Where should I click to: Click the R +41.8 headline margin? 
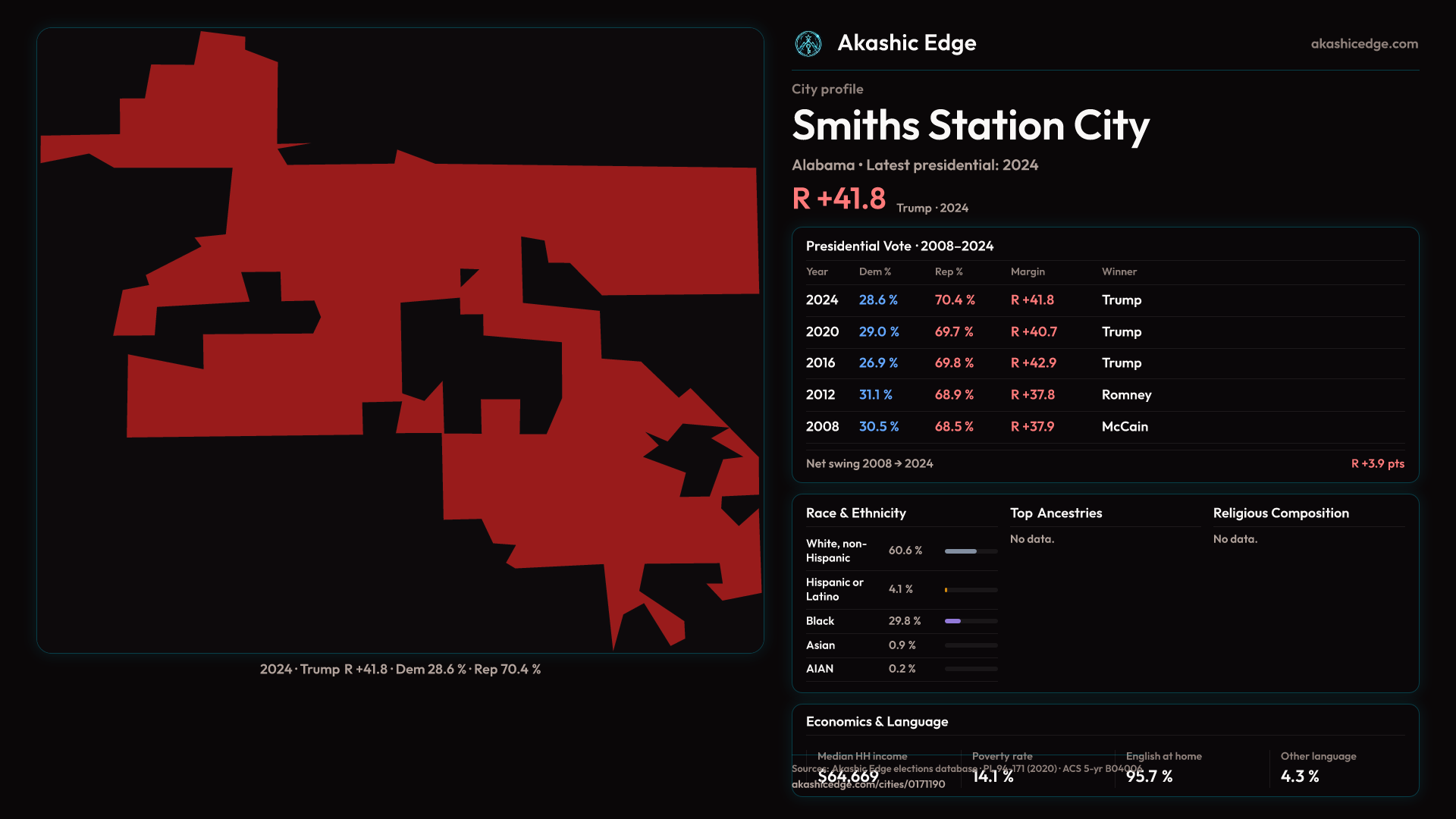pyautogui.click(x=839, y=199)
